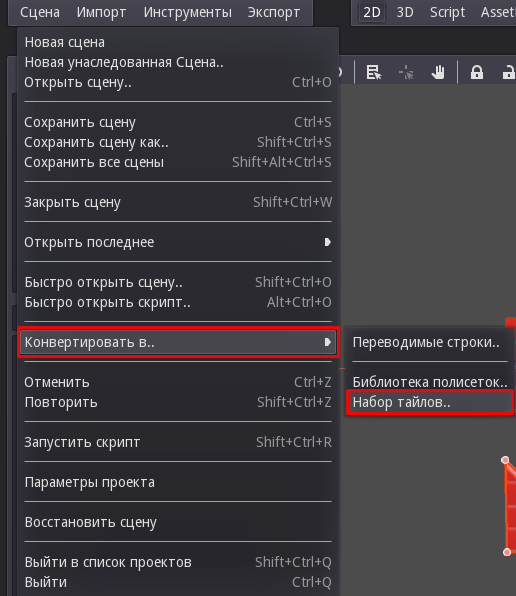
Task: Switch to the 3D workspace
Action: coord(405,12)
